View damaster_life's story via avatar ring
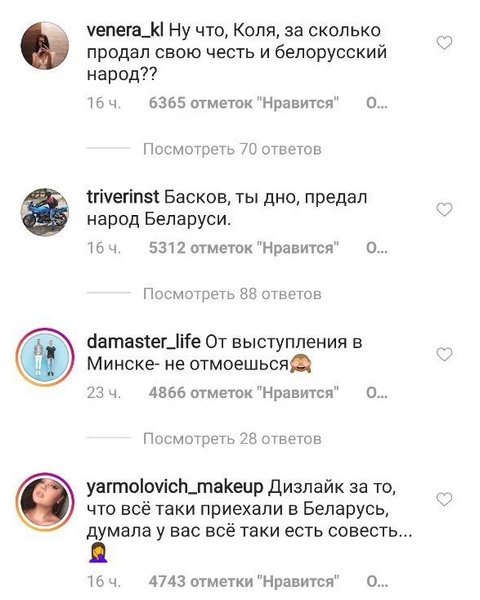The height and width of the screenshot is (600, 480). [44, 357]
